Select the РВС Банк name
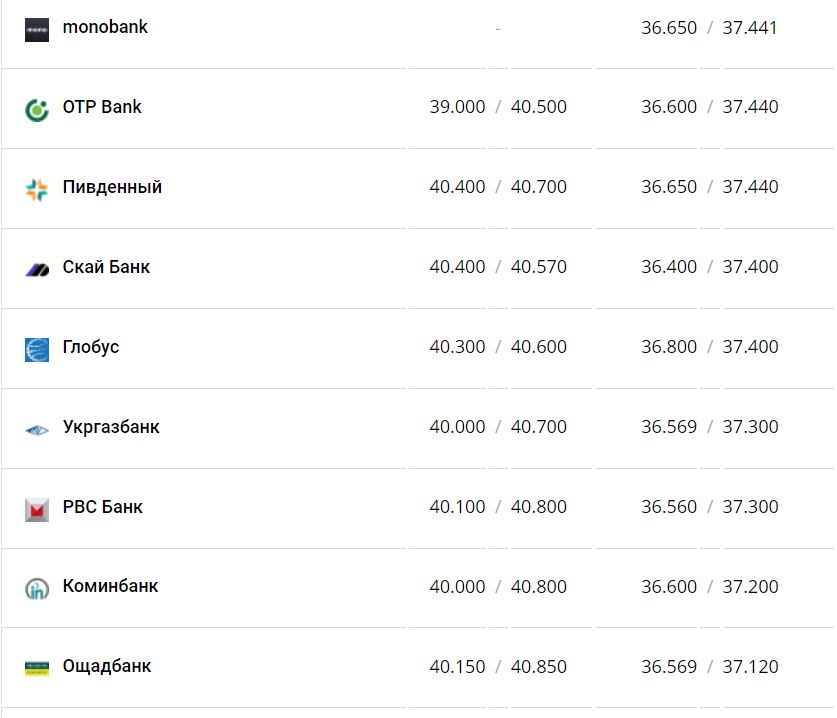The width and height of the screenshot is (837, 718). 102,507
